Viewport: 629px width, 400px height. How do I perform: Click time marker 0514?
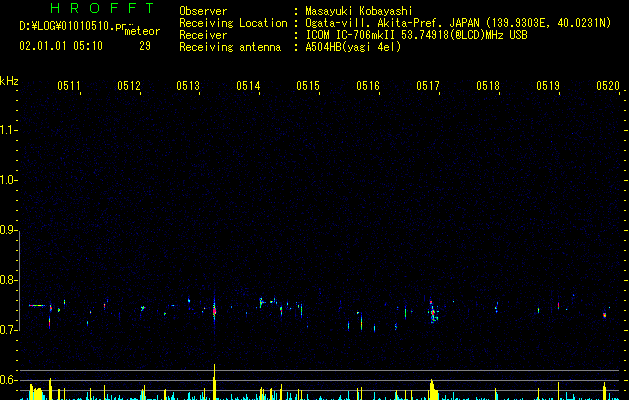click(x=248, y=86)
